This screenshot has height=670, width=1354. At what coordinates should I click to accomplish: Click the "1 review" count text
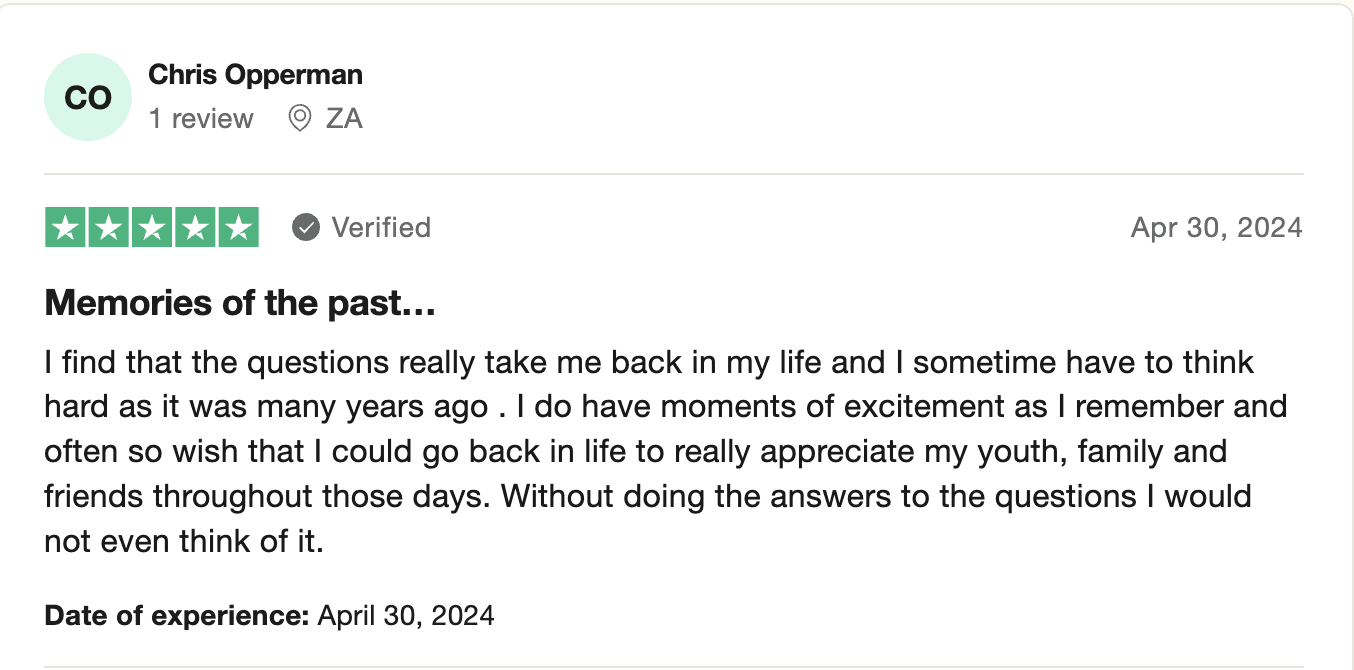click(201, 119)
